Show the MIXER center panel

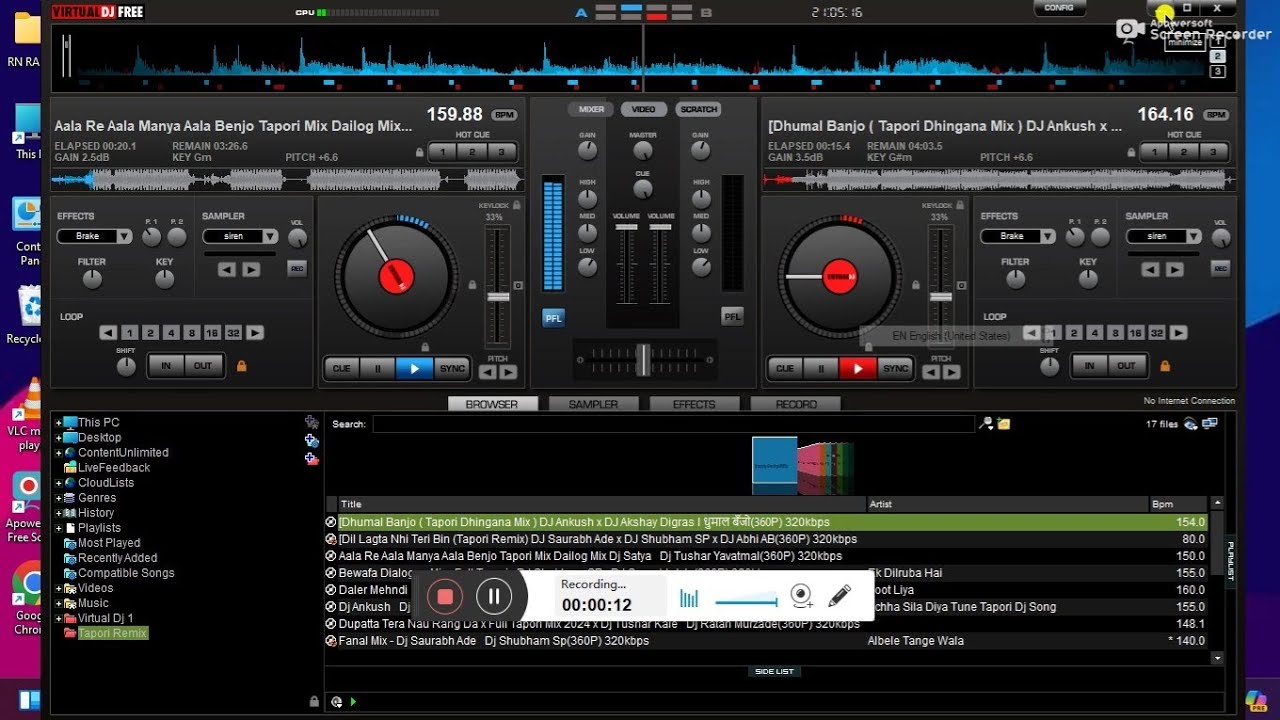[x=591, y=109]
